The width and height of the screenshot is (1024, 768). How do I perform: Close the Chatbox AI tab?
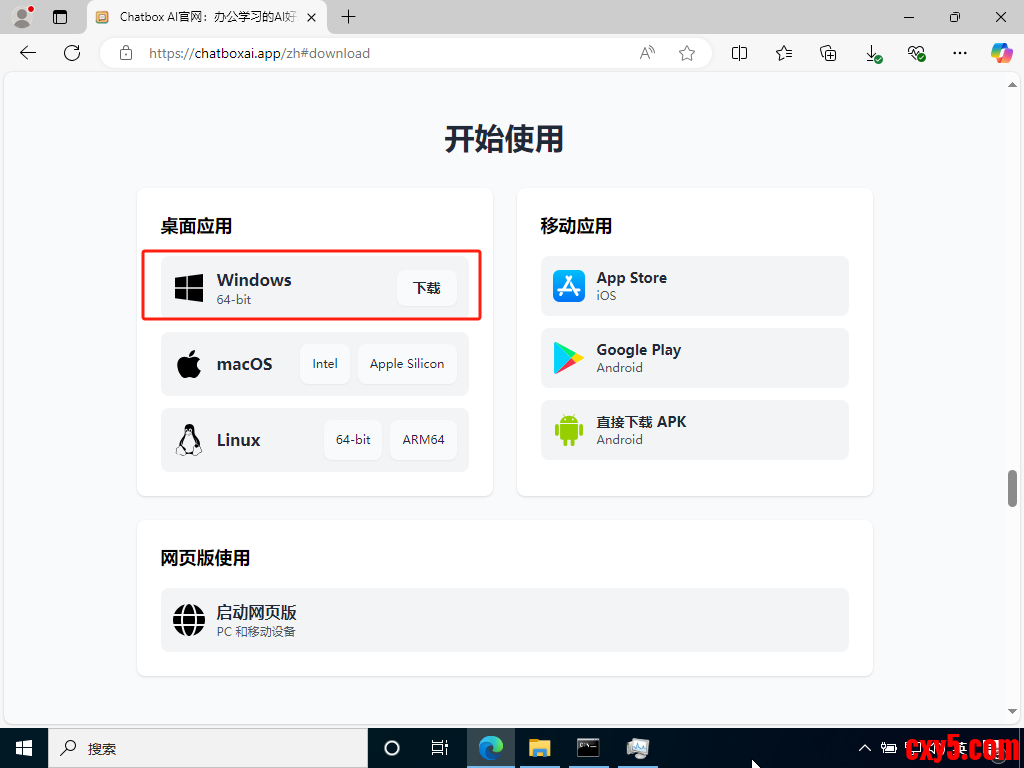pyautogui.click(x=312, y=18)
